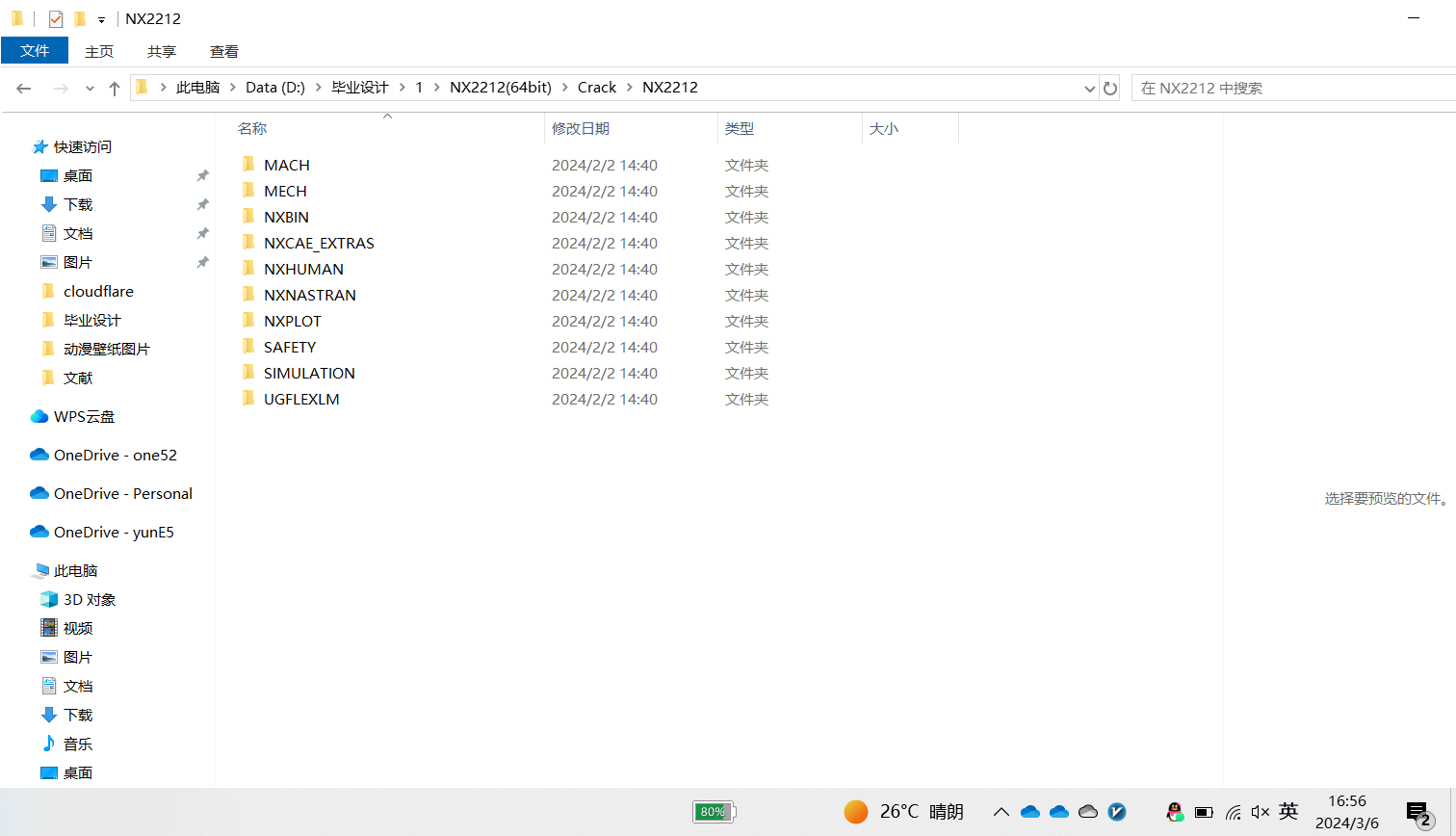1456x836 pixels.
Task: Click the WPS云盘 cloud icon
Action: tap(39, 416)
